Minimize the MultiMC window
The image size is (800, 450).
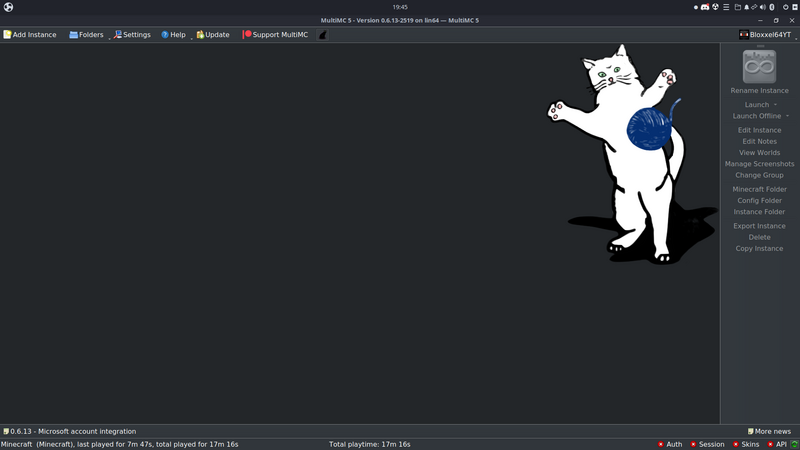coord(760,20)
